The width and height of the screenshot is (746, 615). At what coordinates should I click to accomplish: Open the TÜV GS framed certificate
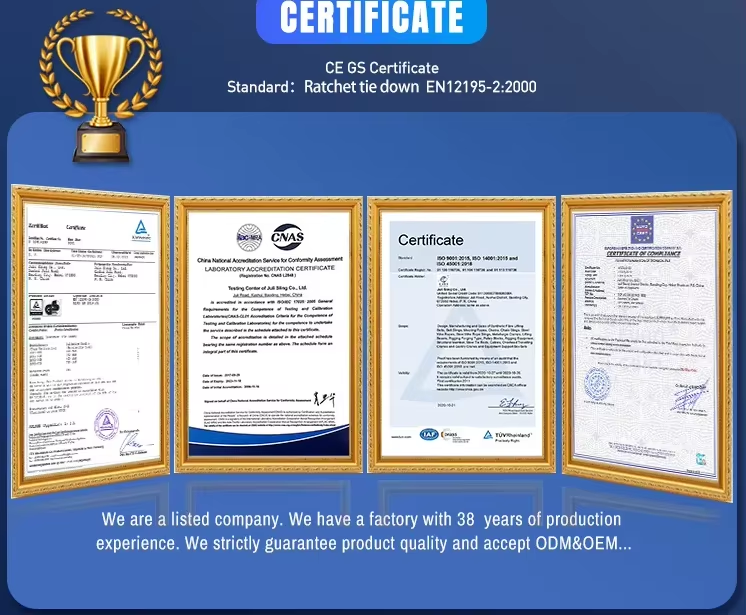coord(90,341)
